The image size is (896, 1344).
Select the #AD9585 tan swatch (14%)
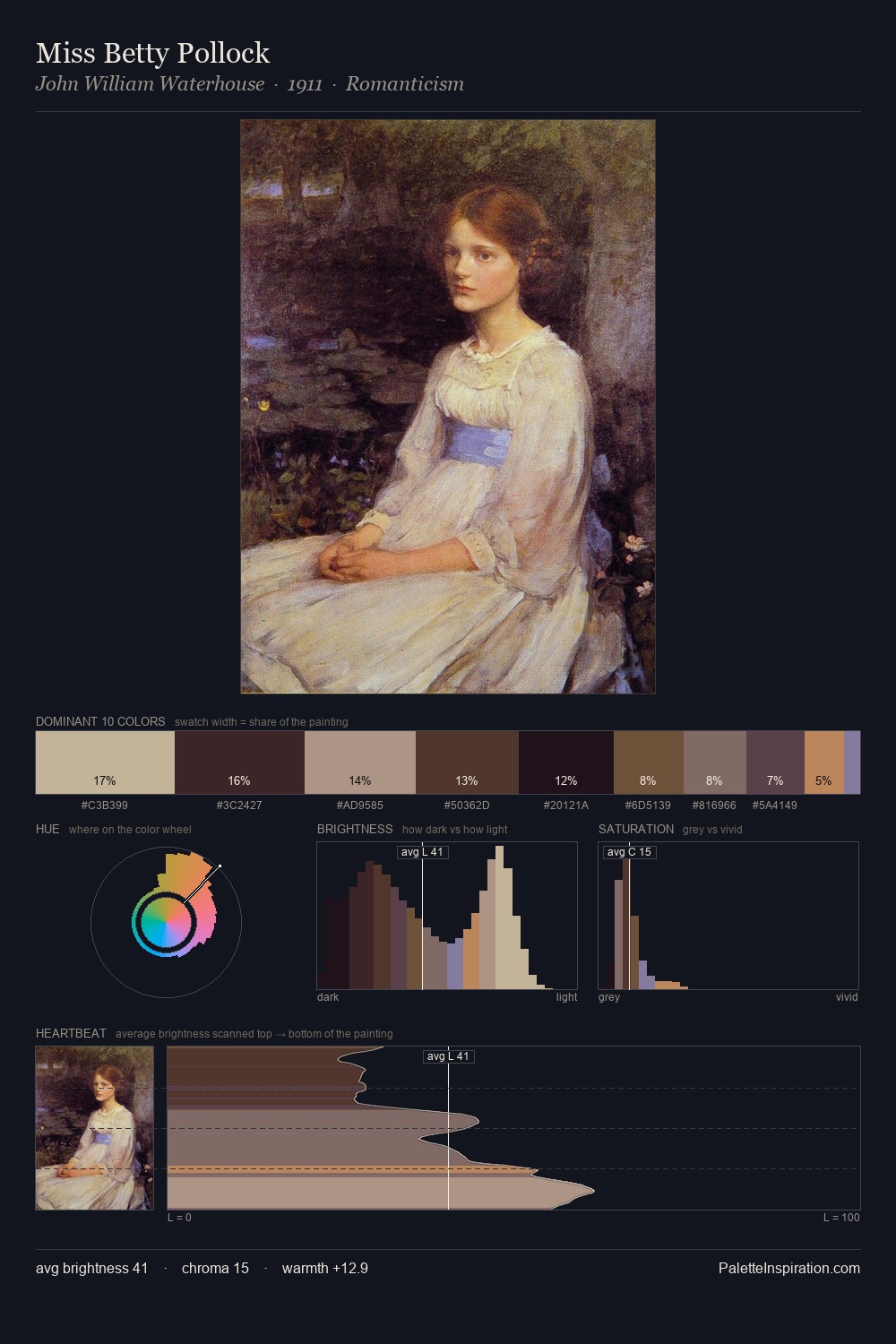tap(360, 762)
